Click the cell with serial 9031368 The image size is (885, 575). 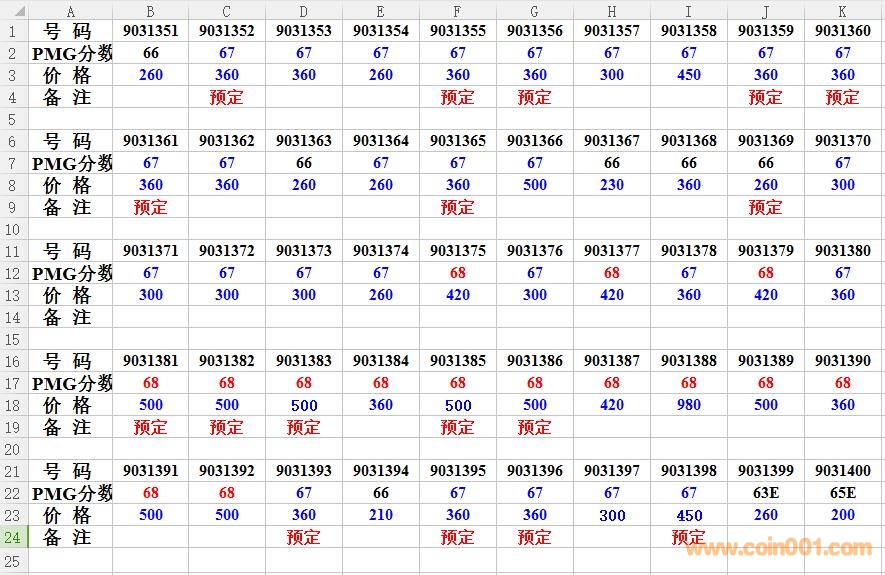(688, 141)
